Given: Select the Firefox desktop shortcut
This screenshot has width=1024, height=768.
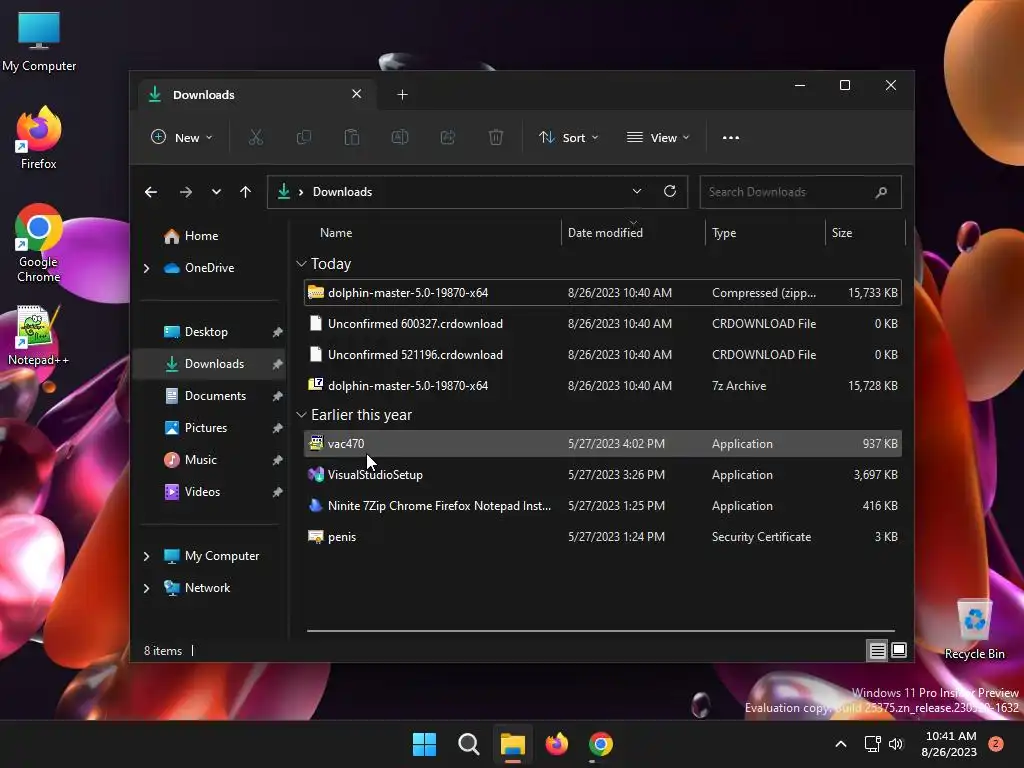Looking at the screenshot, I should [39, 138].
